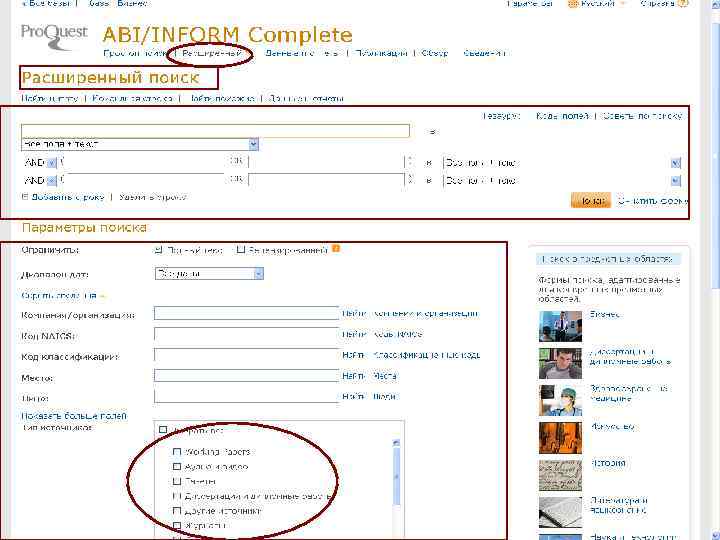Open the field selector for first AND row
This screenshot has width=720, height=540.
[562, 163]
